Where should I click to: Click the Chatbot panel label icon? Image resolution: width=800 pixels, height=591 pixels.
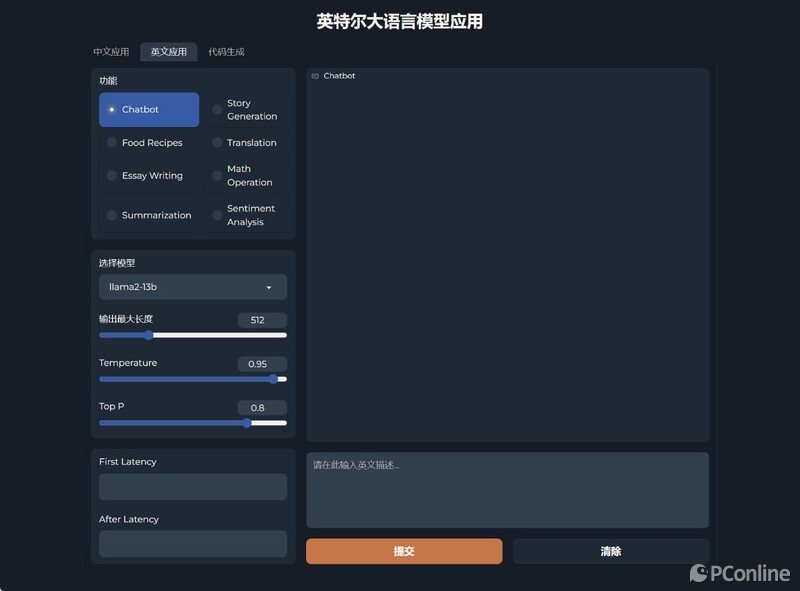pyautogui.click(x=315, y=76)
